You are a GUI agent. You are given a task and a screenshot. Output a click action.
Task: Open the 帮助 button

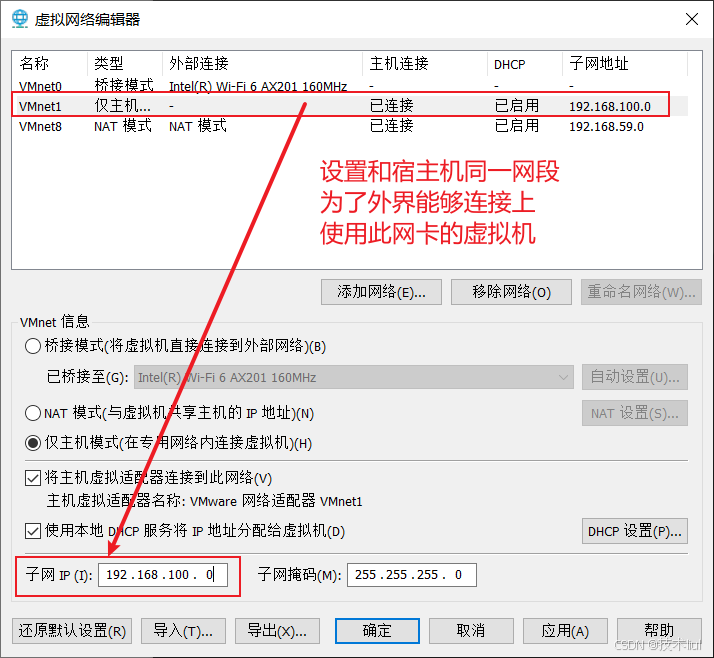tap(659, 631)
